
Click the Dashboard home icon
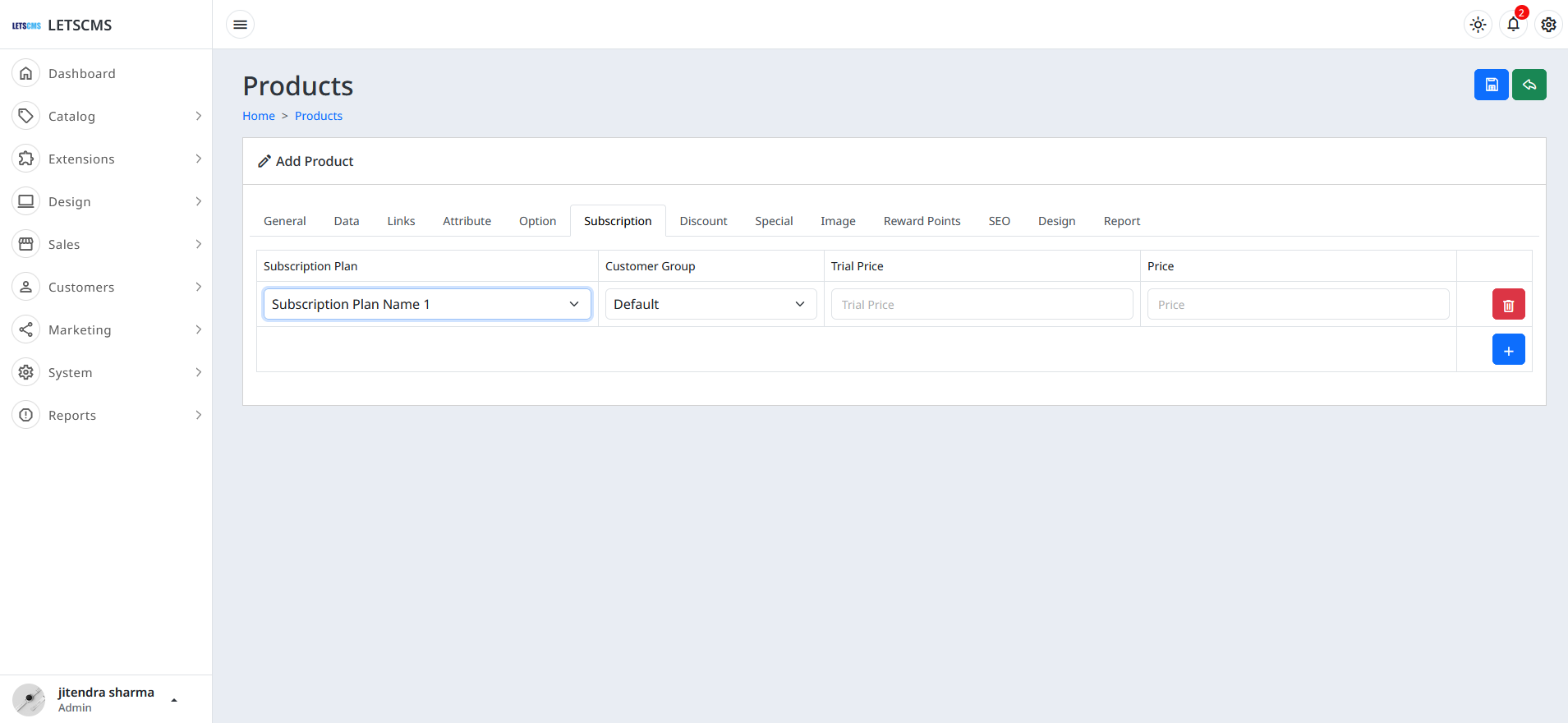(x=26, y=73)
